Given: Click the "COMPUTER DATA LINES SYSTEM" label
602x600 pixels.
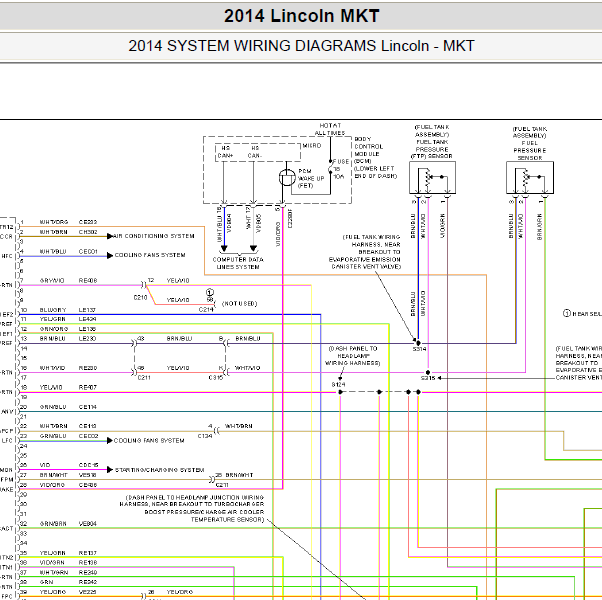Looking at the screenshot, I should tap(238, 263).
